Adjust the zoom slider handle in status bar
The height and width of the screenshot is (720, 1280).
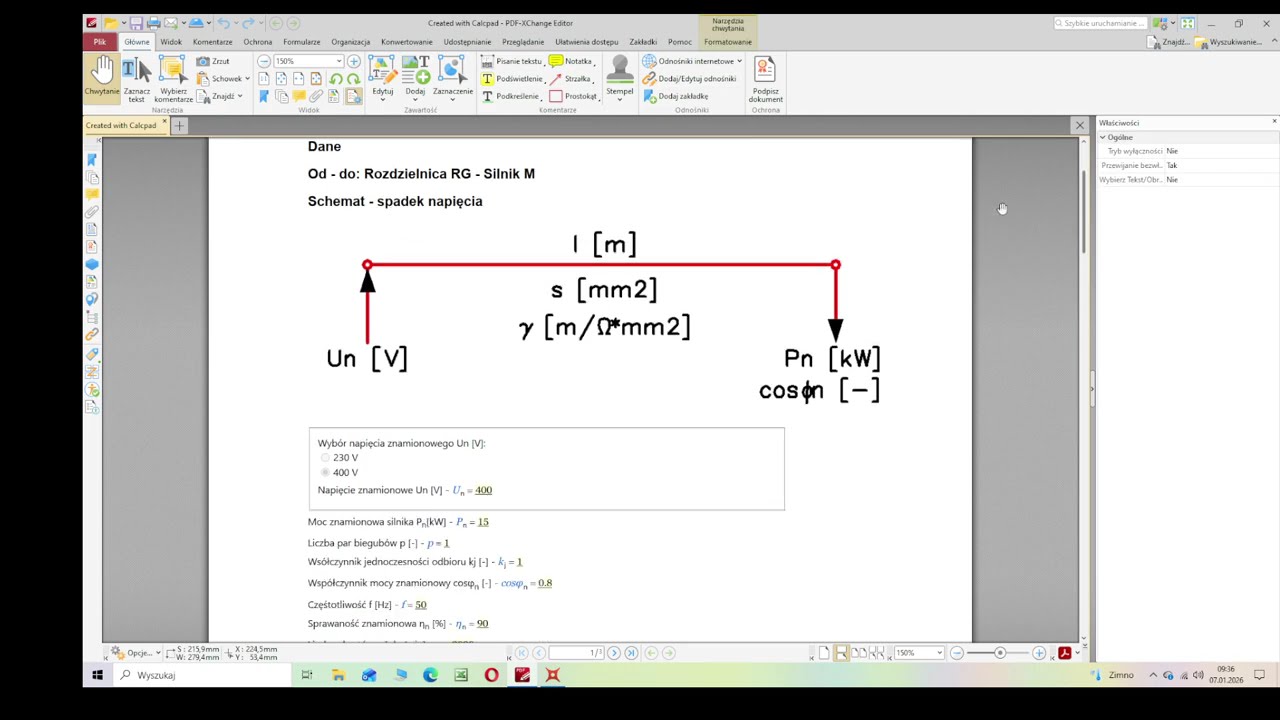[999, 653]
